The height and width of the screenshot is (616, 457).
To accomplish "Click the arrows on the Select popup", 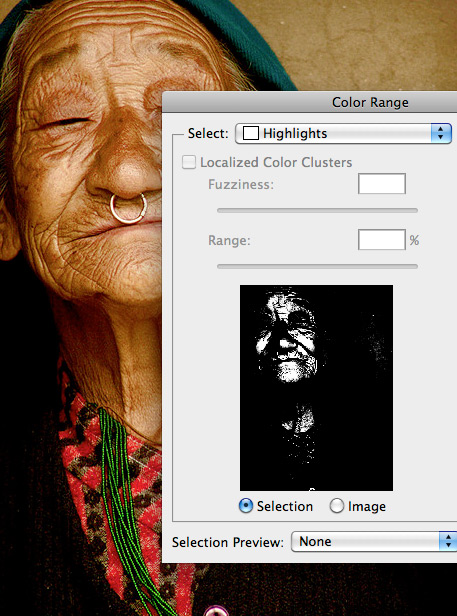I will (x=441, y=134).
